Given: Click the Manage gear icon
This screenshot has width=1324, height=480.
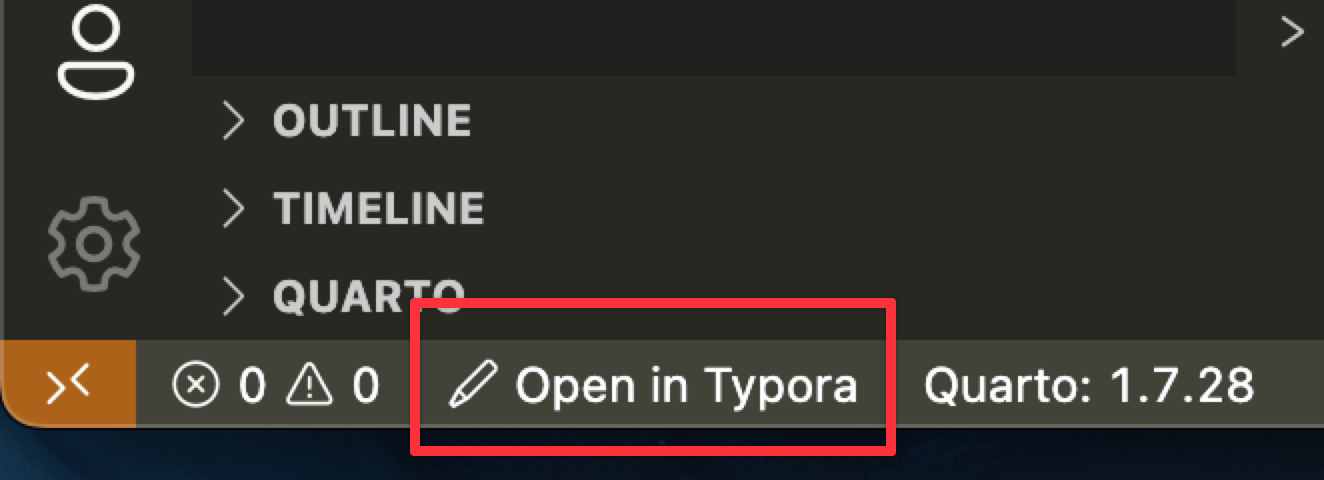Looking at the screenshot, I should (x=94, y=241).
